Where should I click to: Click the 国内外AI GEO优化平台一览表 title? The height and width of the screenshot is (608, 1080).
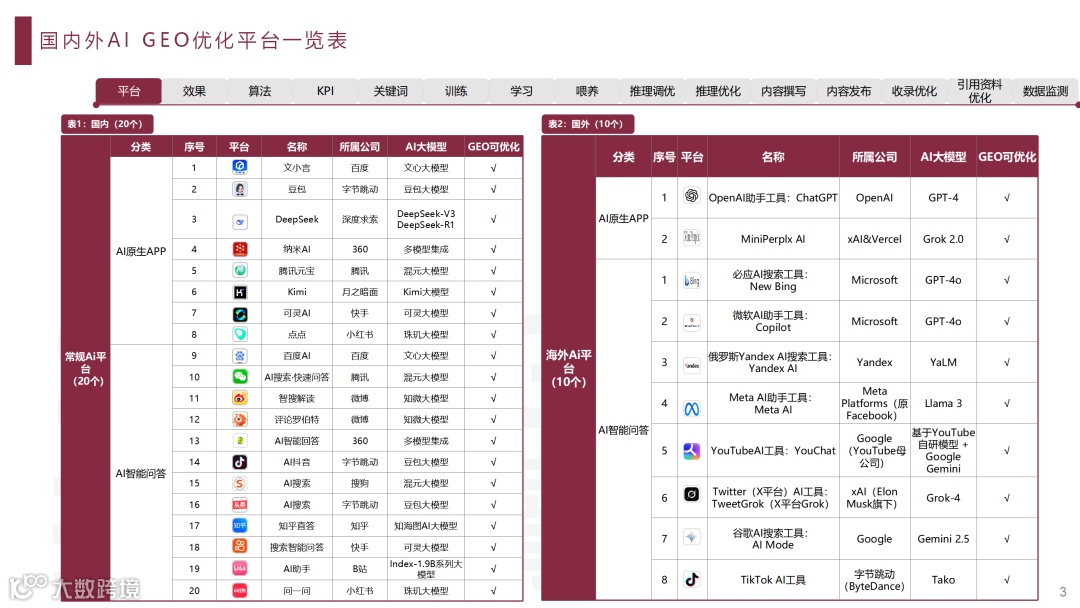tap(194, 40)
